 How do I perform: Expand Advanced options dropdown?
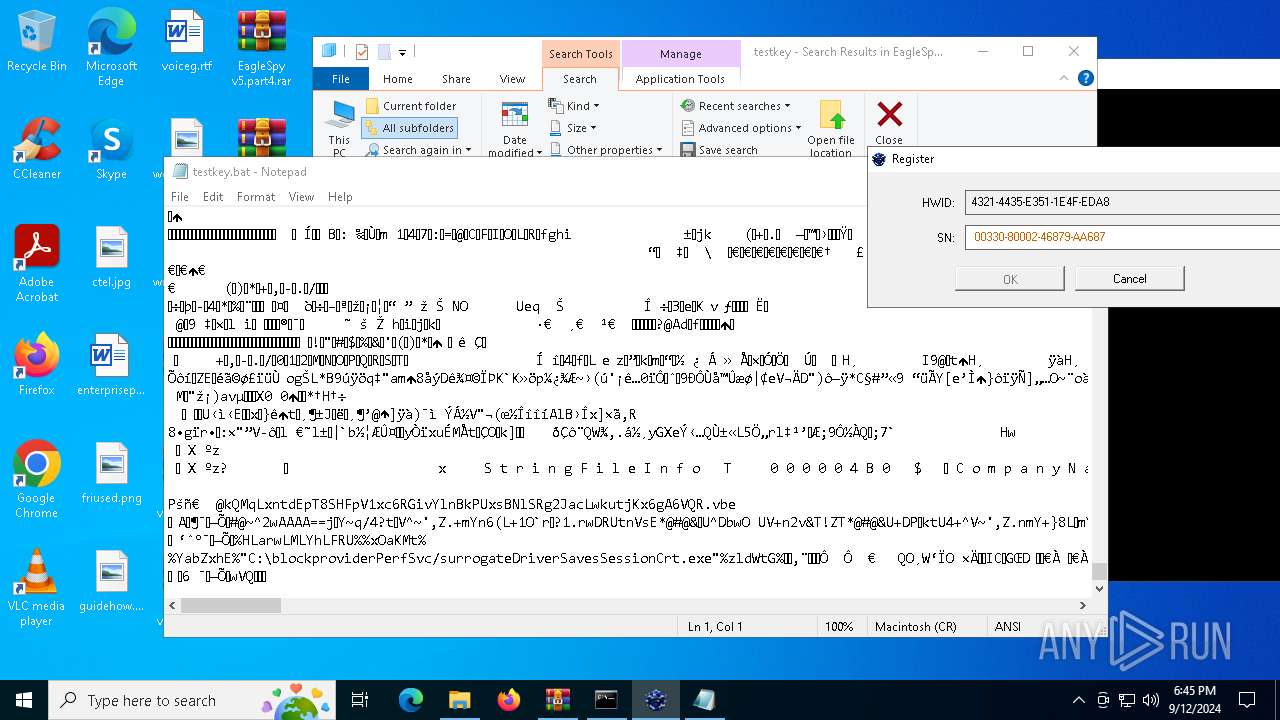[741, 128]
